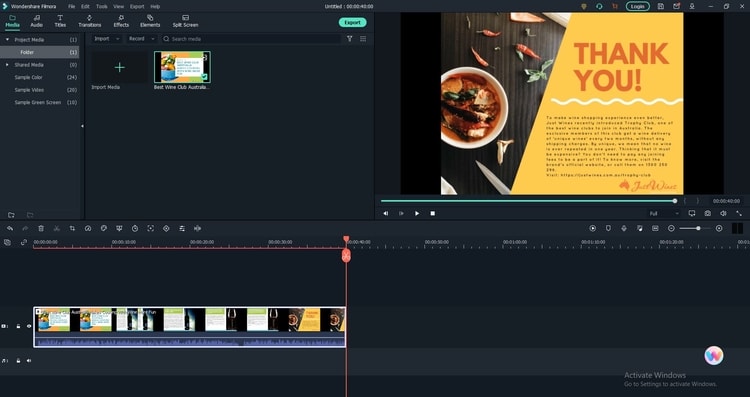
Task: Open the Duration stopwatch icon
Action: pyautogui.click(x=135, y=229)
